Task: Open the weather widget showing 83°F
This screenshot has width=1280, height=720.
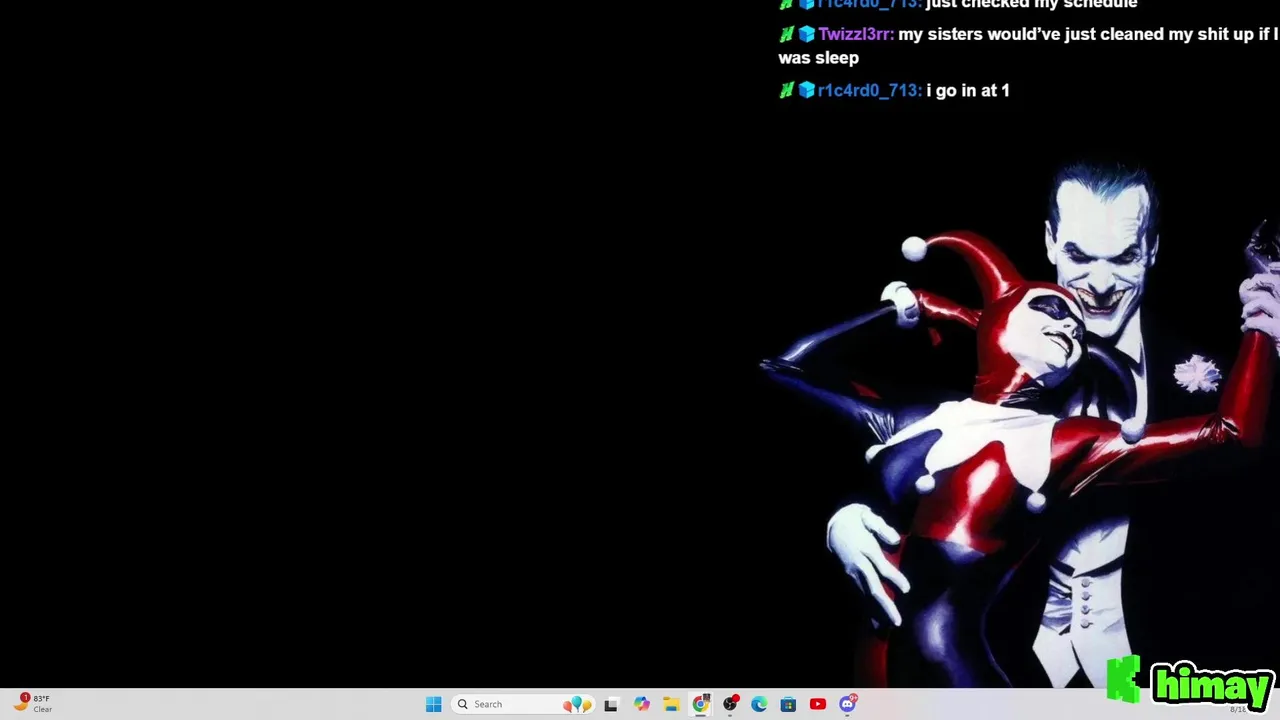Action: [33, 703]
